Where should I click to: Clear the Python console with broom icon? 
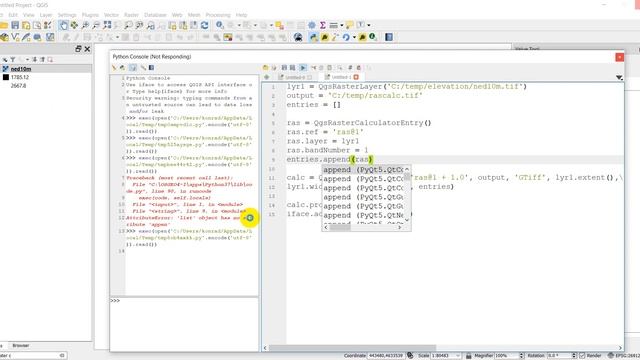[114, 68]
